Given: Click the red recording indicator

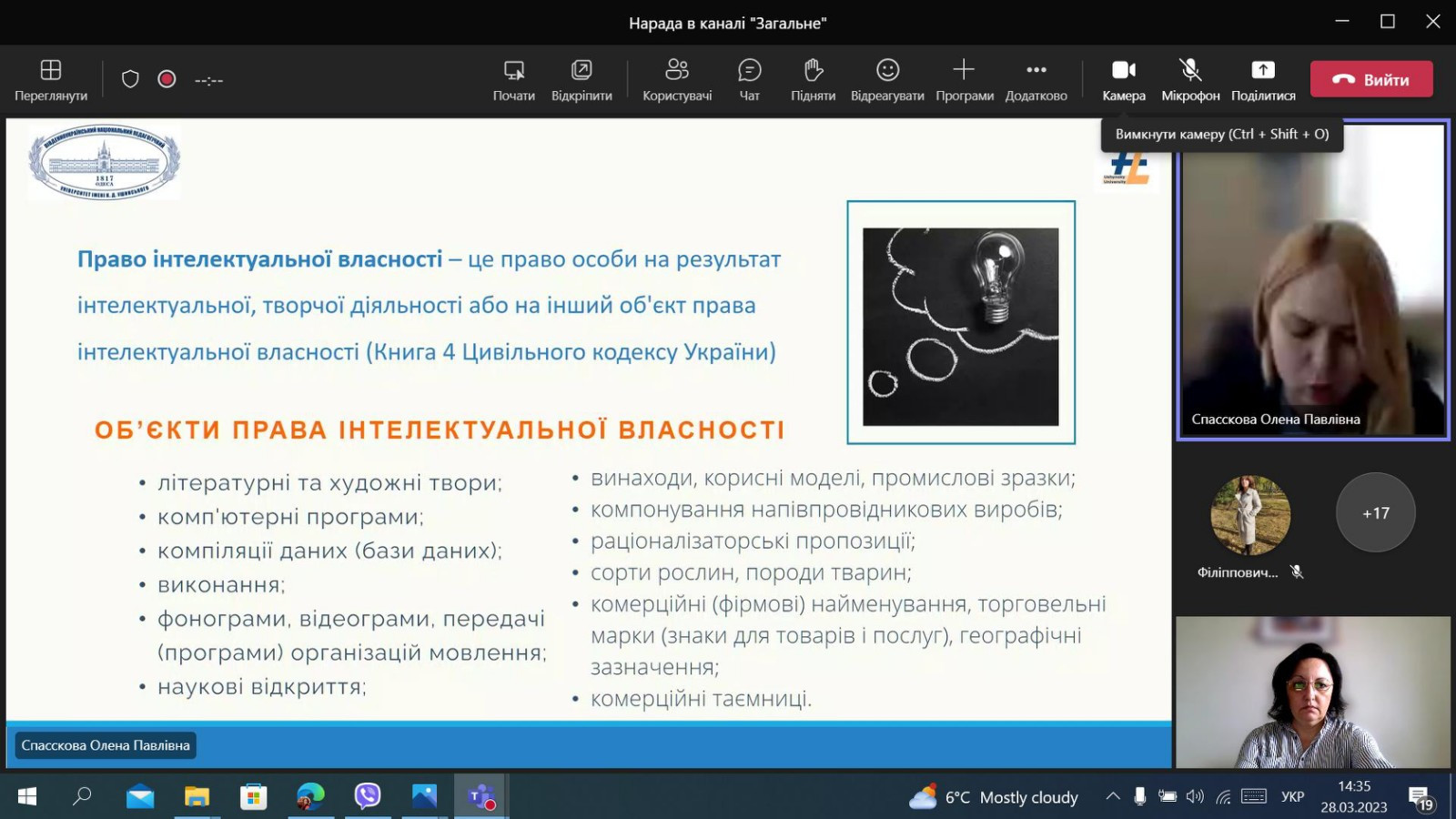Looking at the screenshot, I should point(167,79).
